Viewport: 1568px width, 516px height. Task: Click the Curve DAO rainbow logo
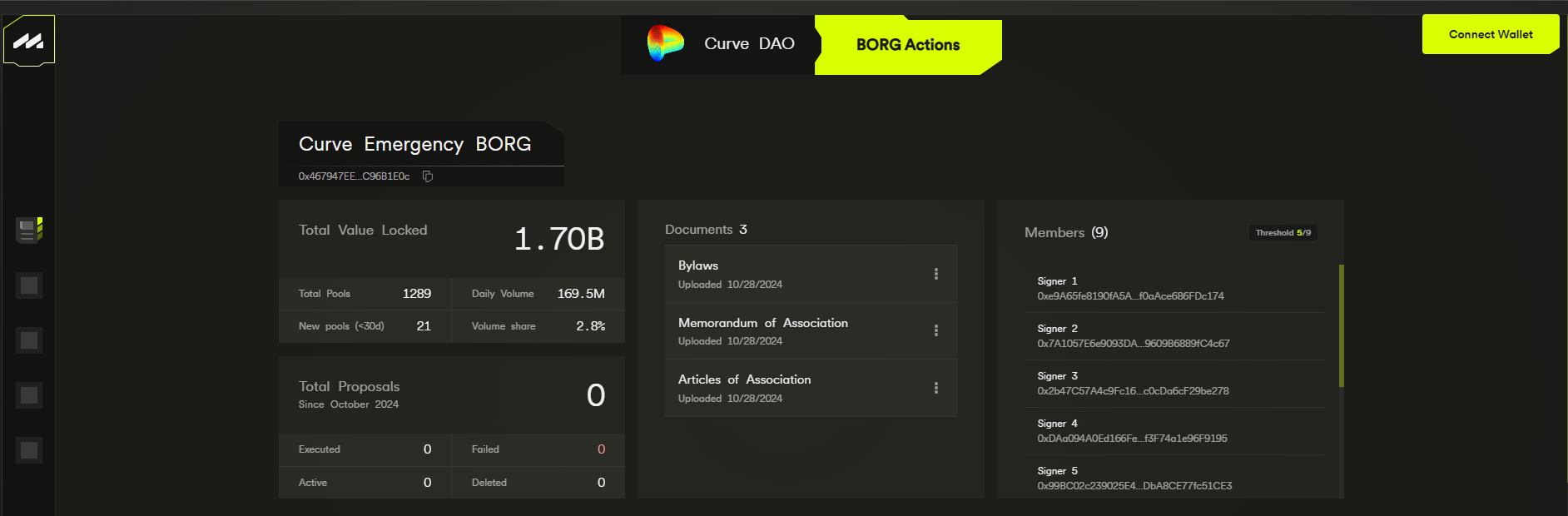[666, 43]
